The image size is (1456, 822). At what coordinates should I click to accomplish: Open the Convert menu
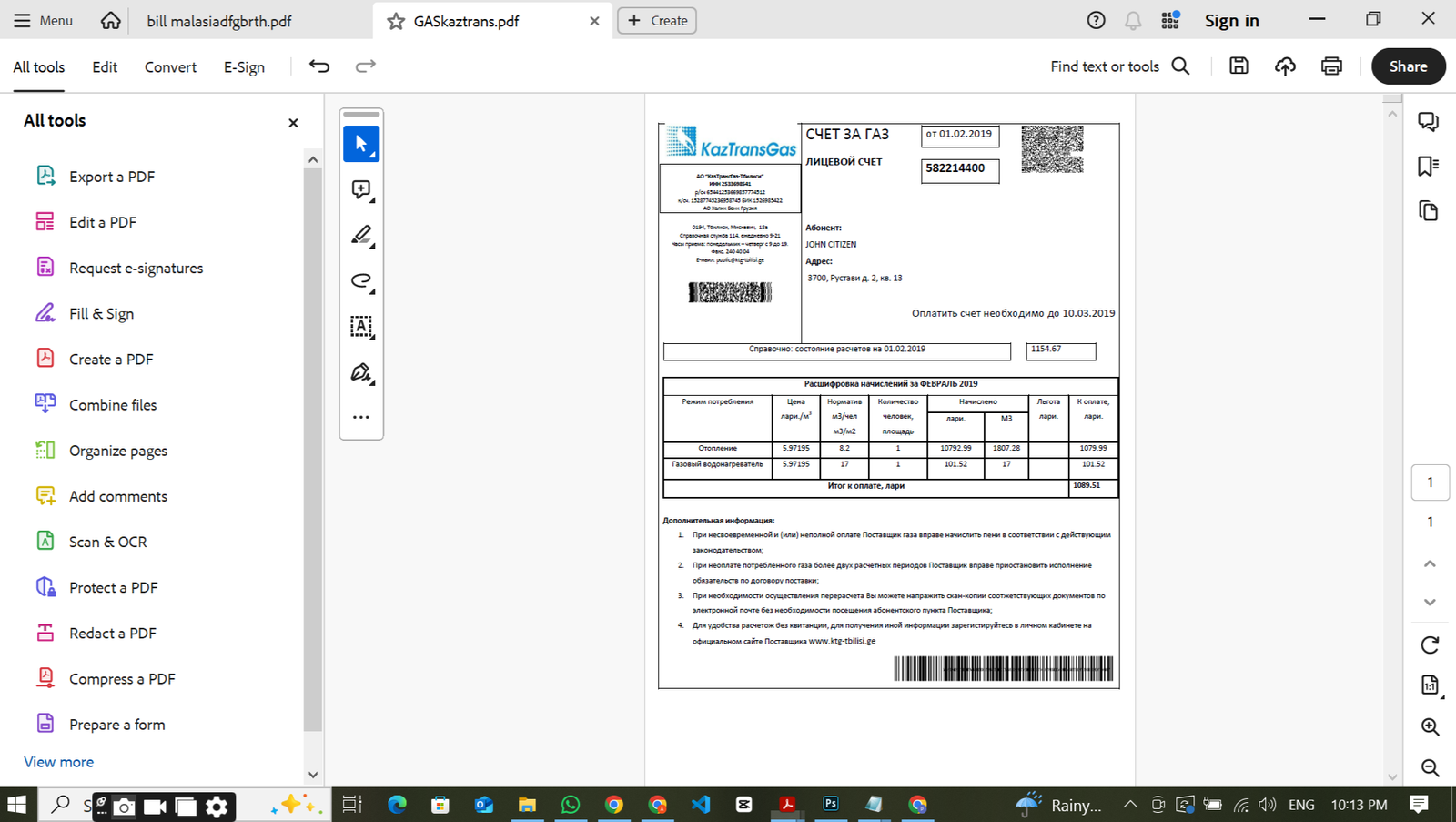click(170, 66)
